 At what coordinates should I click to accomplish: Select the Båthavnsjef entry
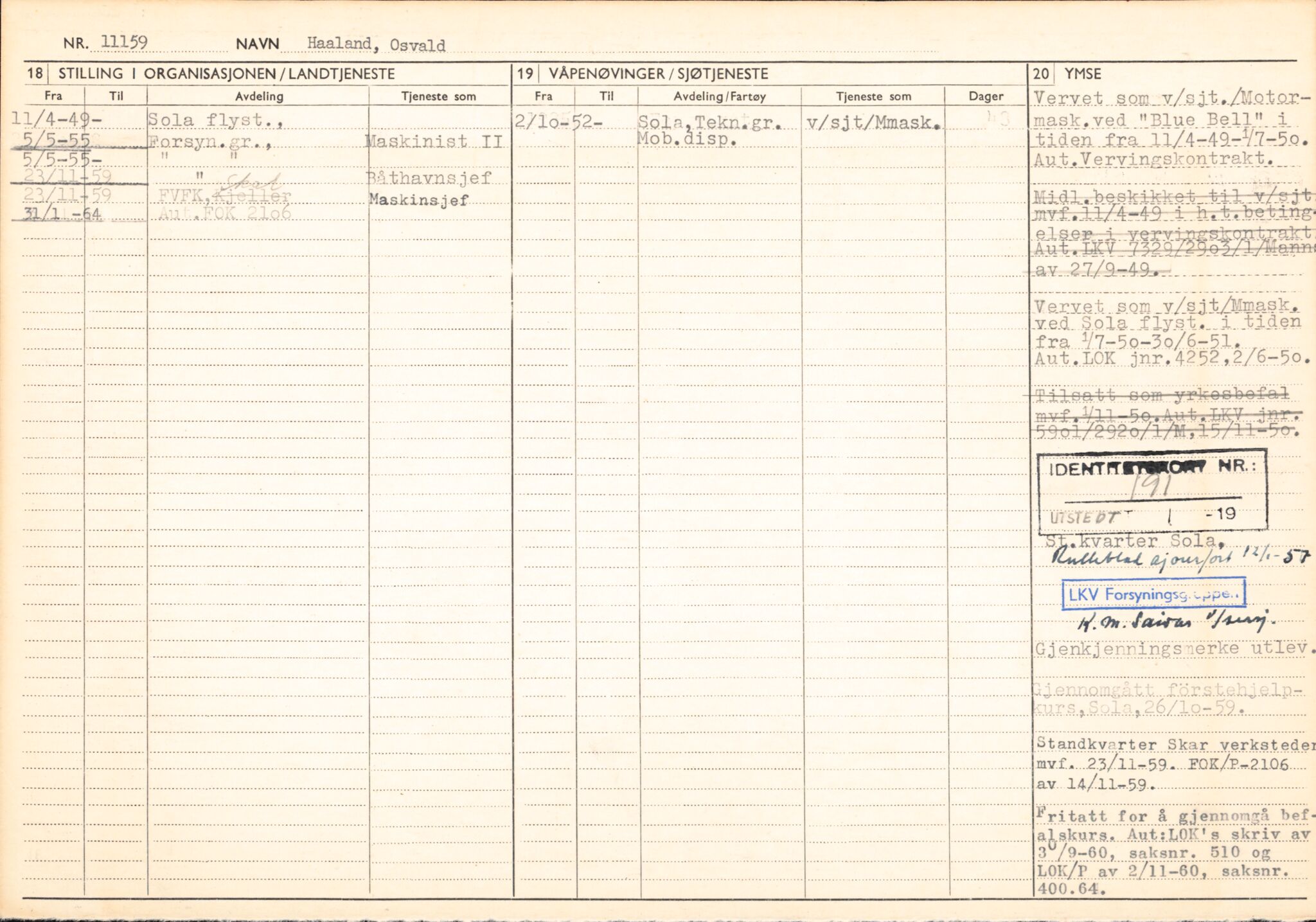pyautogui.click(x=429, y=178)
